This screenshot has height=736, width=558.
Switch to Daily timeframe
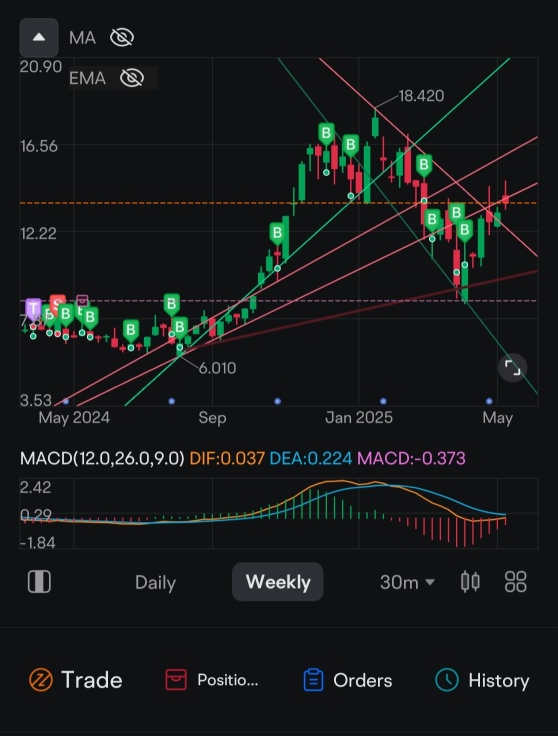click(155, 583)
